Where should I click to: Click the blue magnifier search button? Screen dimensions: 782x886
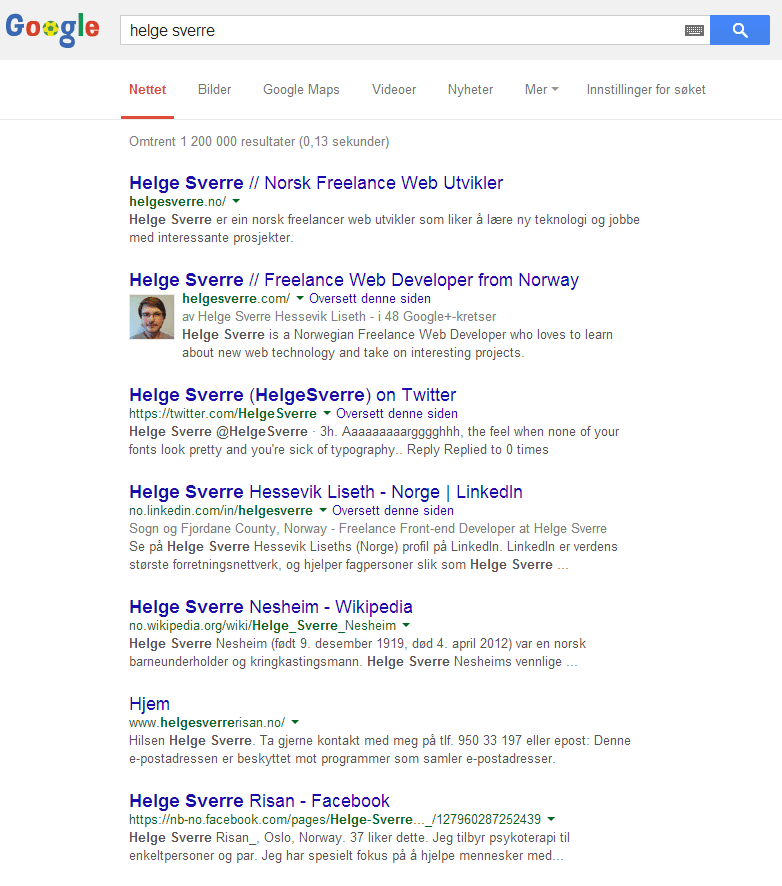[740, 30]
